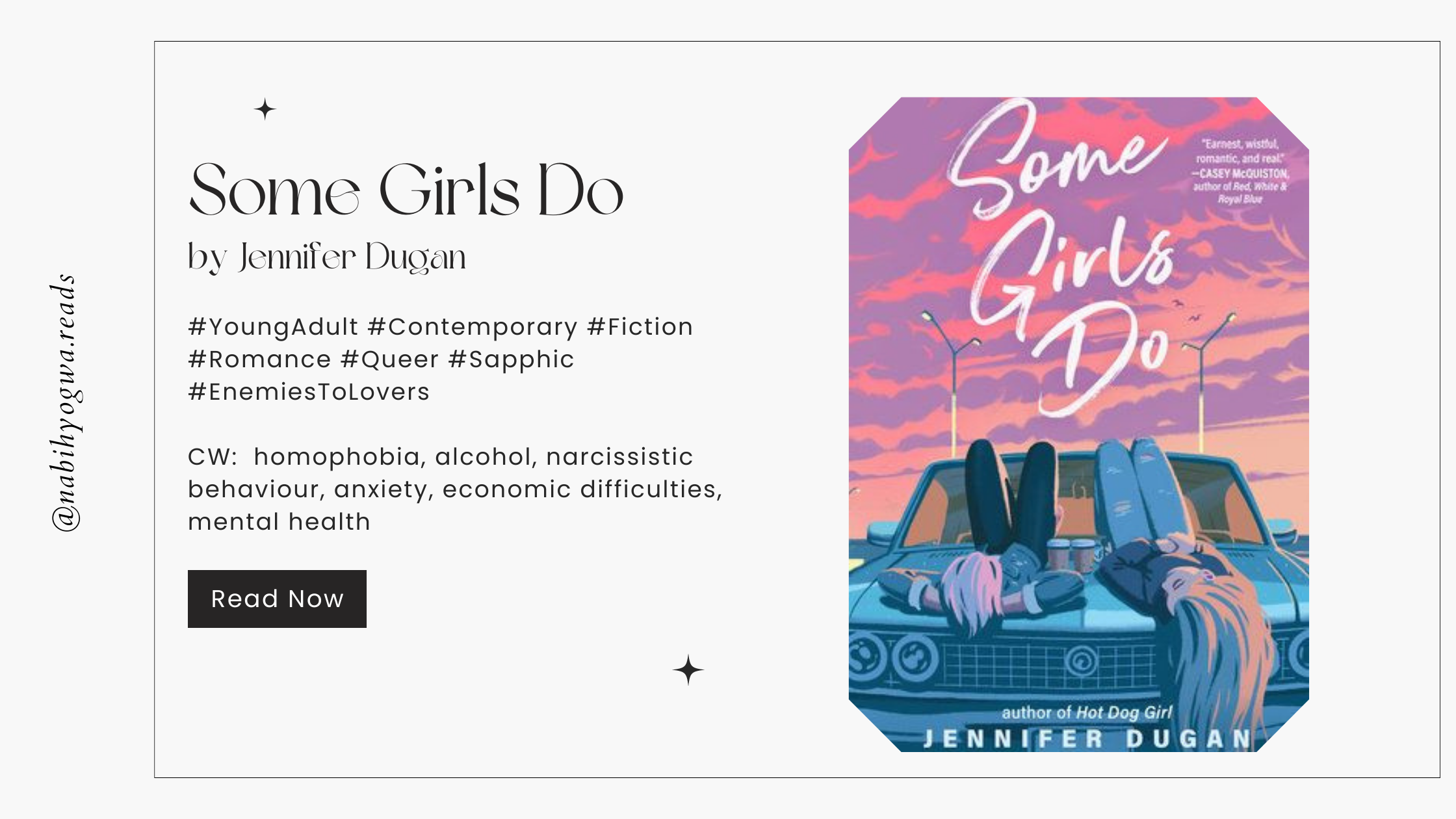The image size is (1456, 819).
Task: Open the #EnemiesToLovers hashtag
Action: coord(309,392)
